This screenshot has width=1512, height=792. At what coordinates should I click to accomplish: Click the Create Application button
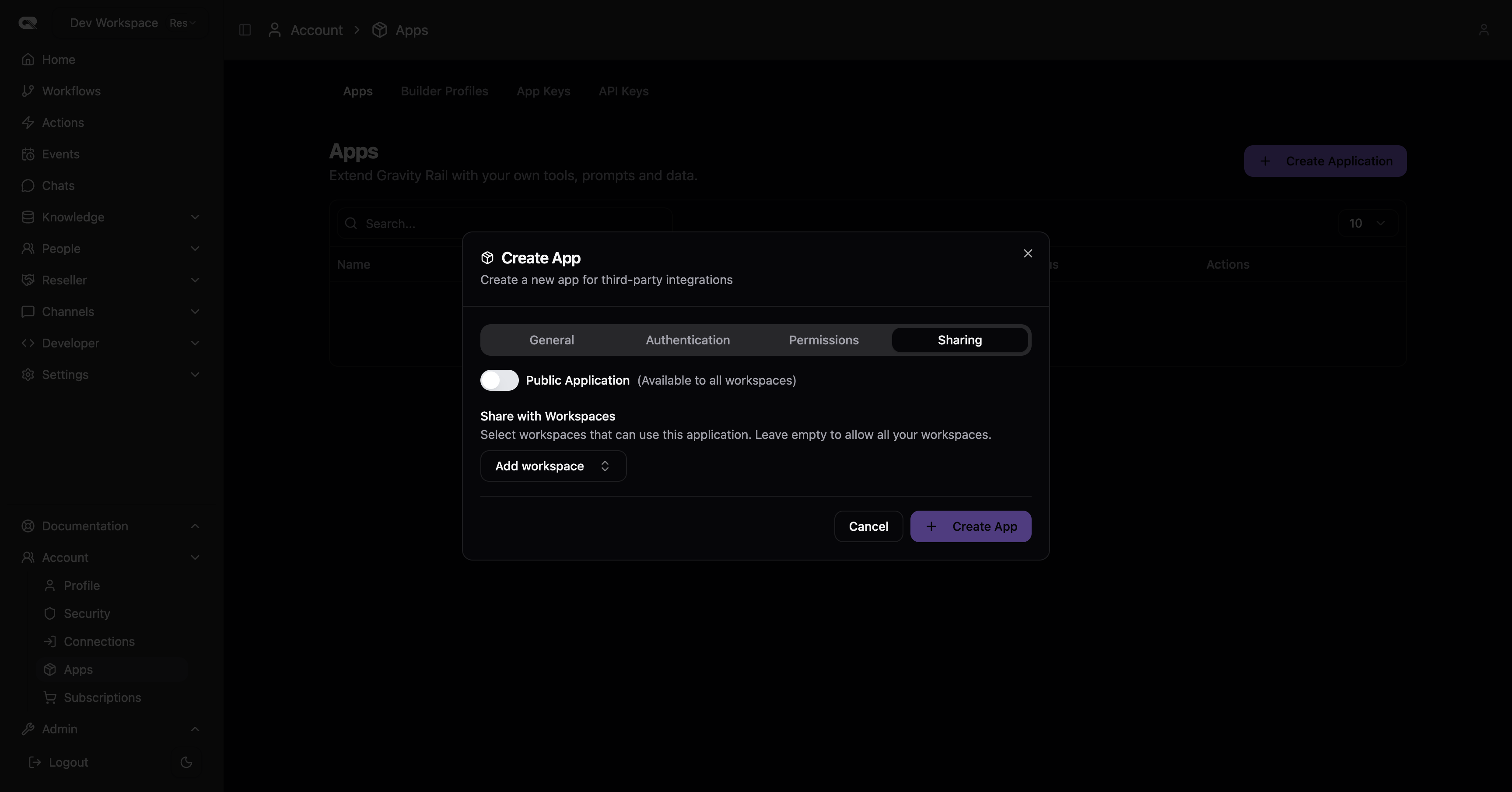point(1325,161)
